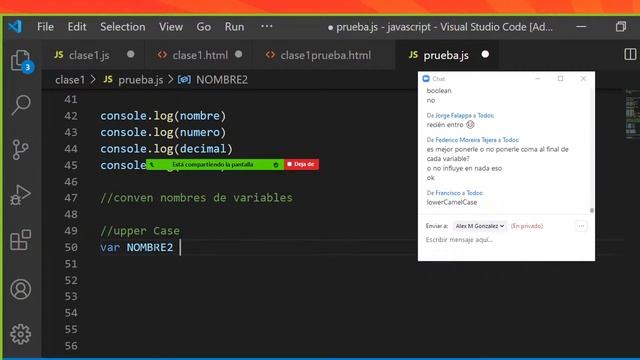Open the Explorer view in activity bar

tap(21, 61)
